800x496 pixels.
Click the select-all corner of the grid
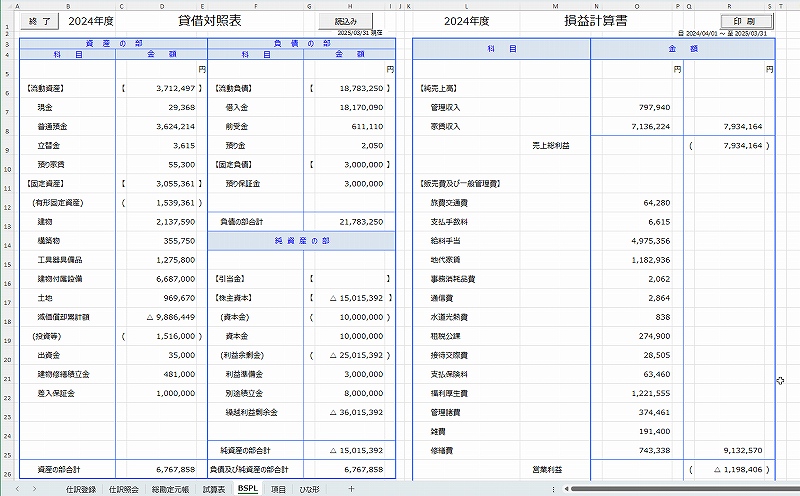click(x=5, y=7)
